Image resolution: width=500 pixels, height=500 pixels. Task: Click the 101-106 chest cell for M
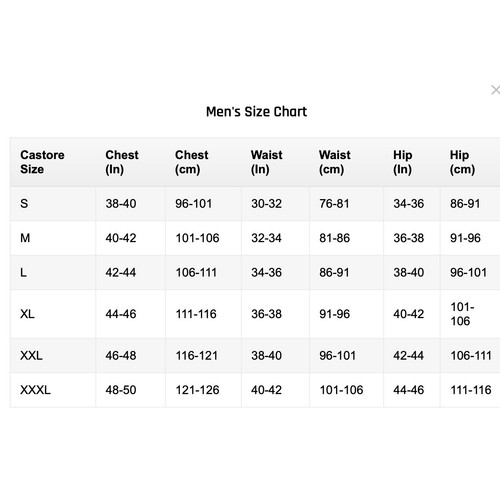(197, 238)
